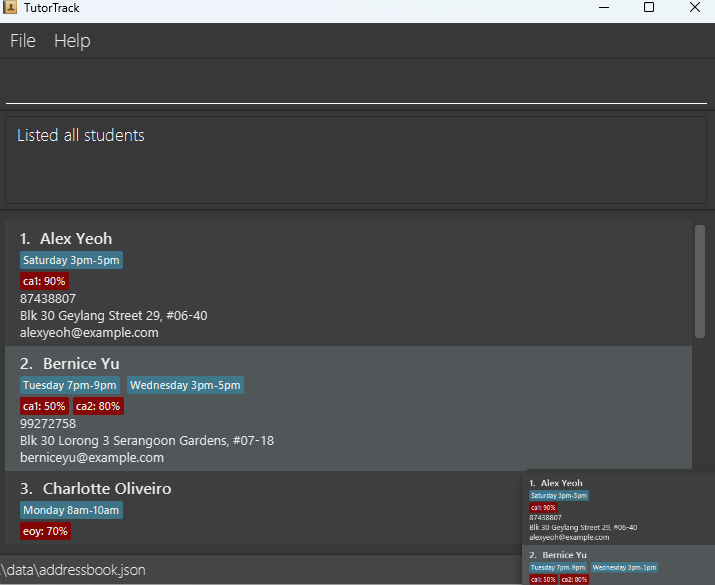
Task: Select the Charlotte Oliveiro student name
Action: pyautogui.click(x=107, y=488)
